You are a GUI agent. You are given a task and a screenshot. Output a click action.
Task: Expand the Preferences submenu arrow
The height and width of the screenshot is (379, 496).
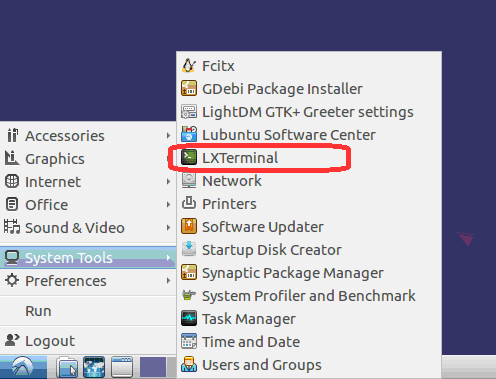pos(168,281)
